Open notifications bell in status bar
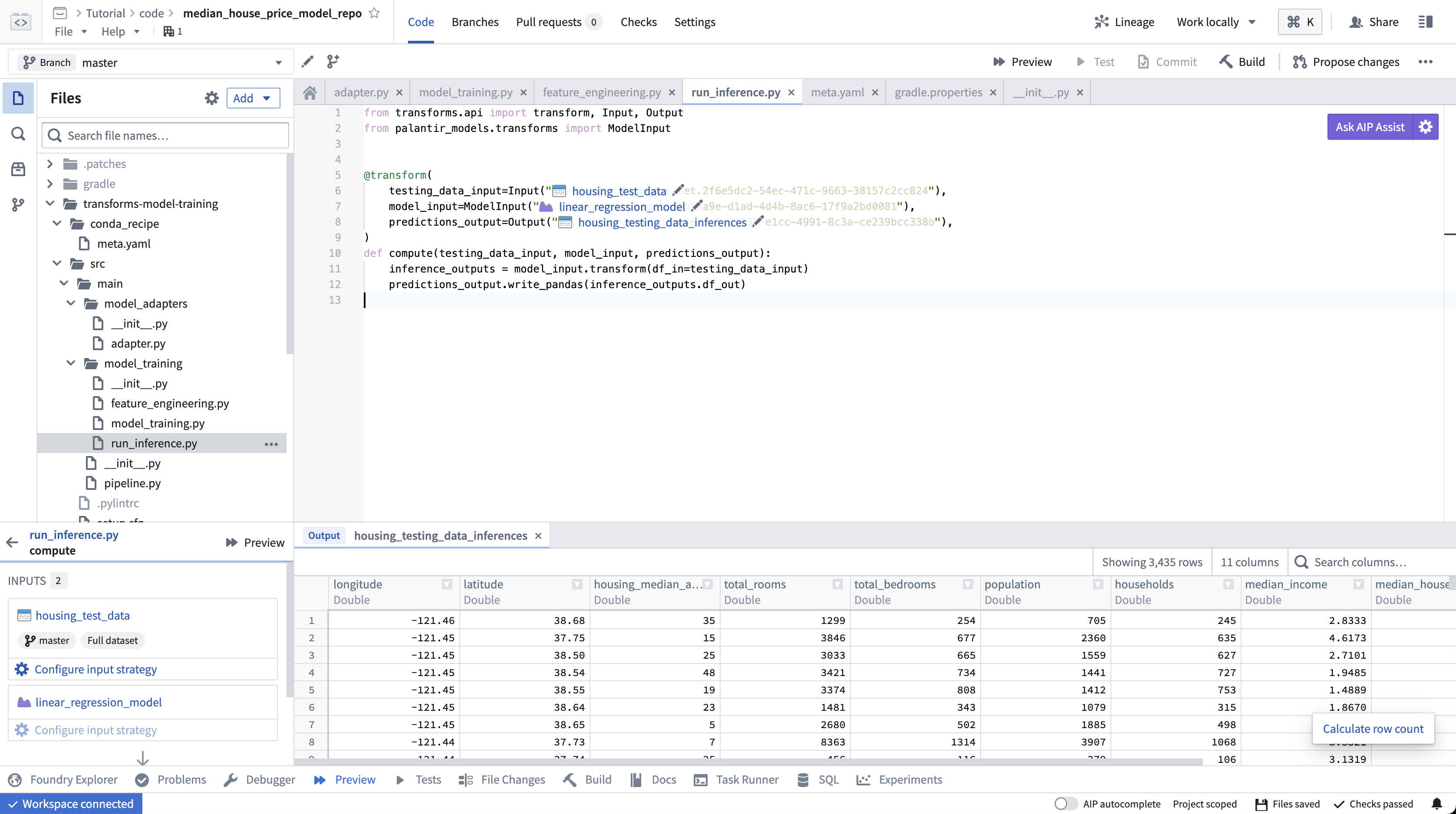Screen dimensions: 1456x814 [1437, 804]
